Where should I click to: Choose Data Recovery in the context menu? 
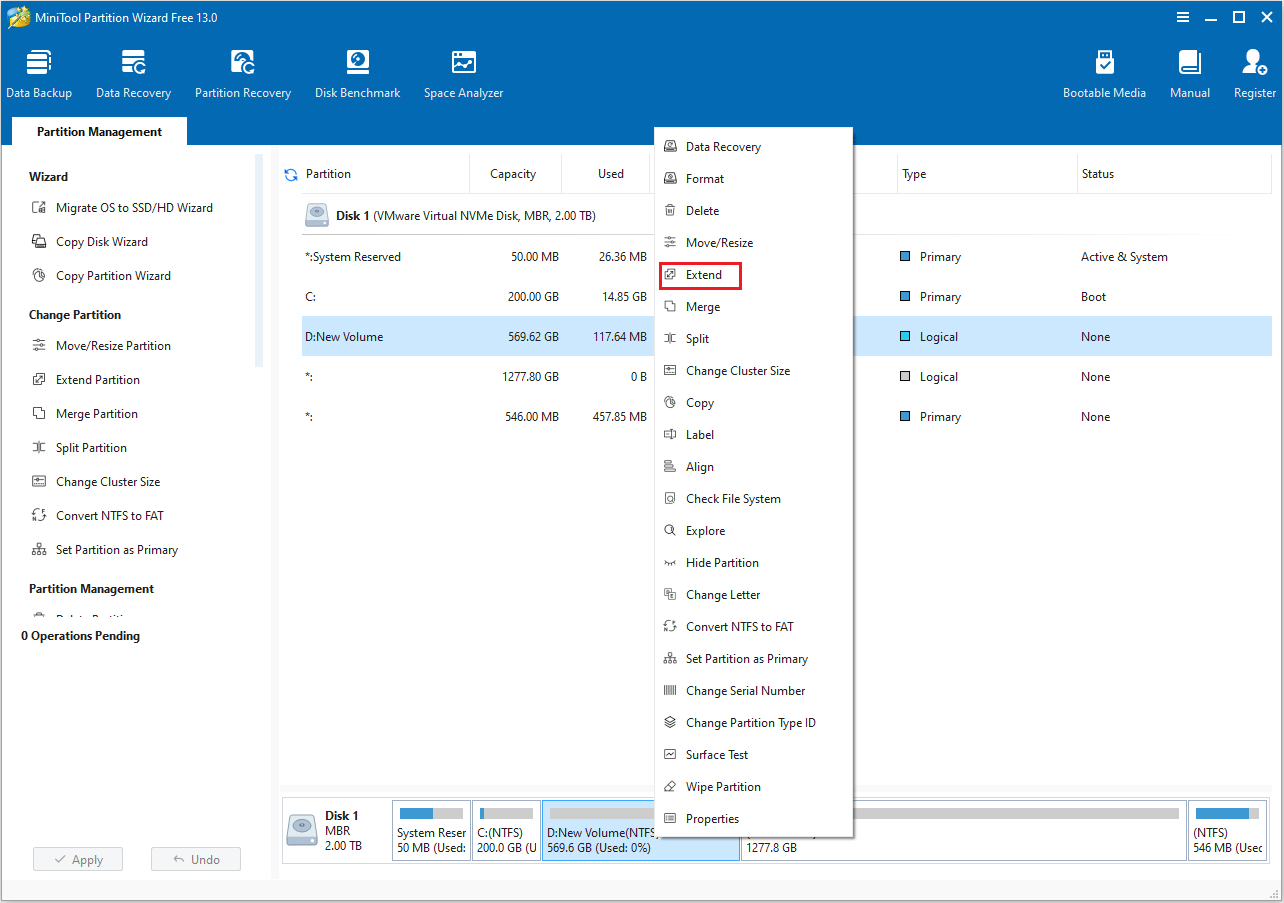(x=753, y=147)
